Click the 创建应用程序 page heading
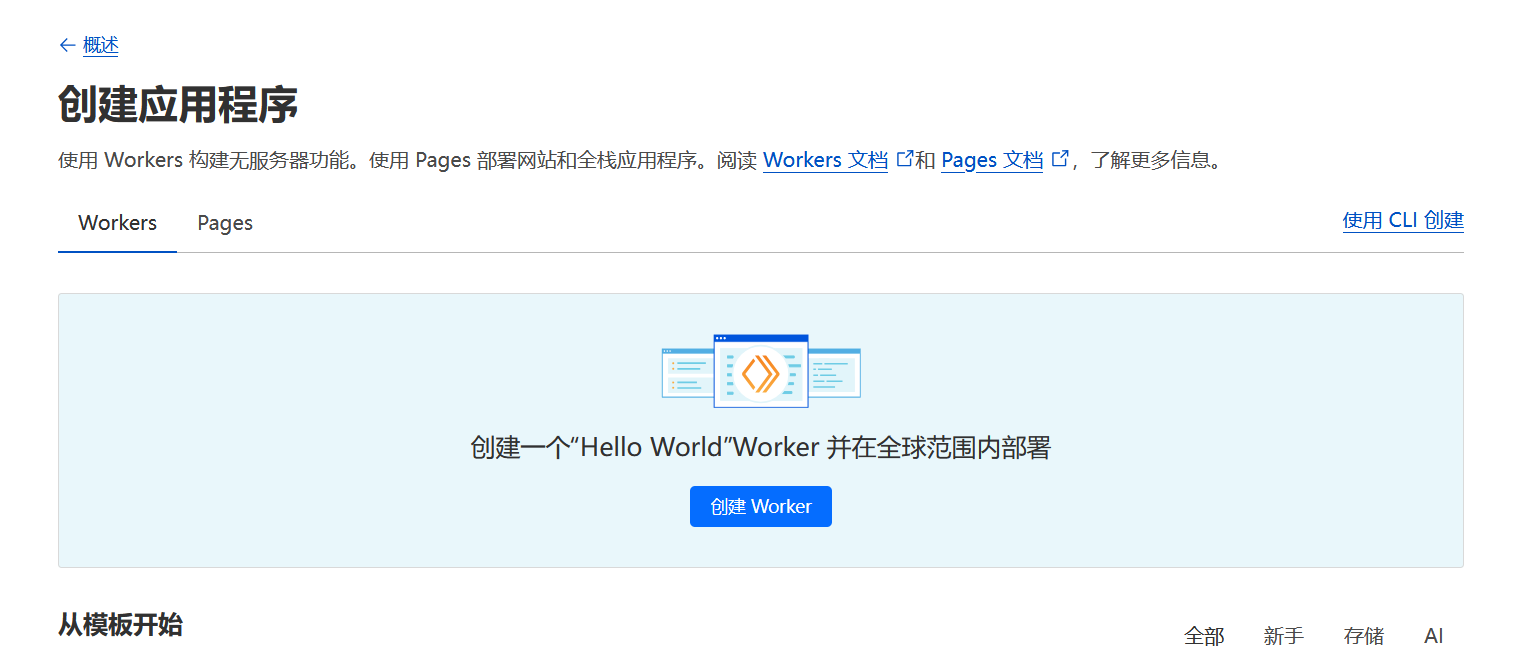1533x656 pixels. pos(178,104)
